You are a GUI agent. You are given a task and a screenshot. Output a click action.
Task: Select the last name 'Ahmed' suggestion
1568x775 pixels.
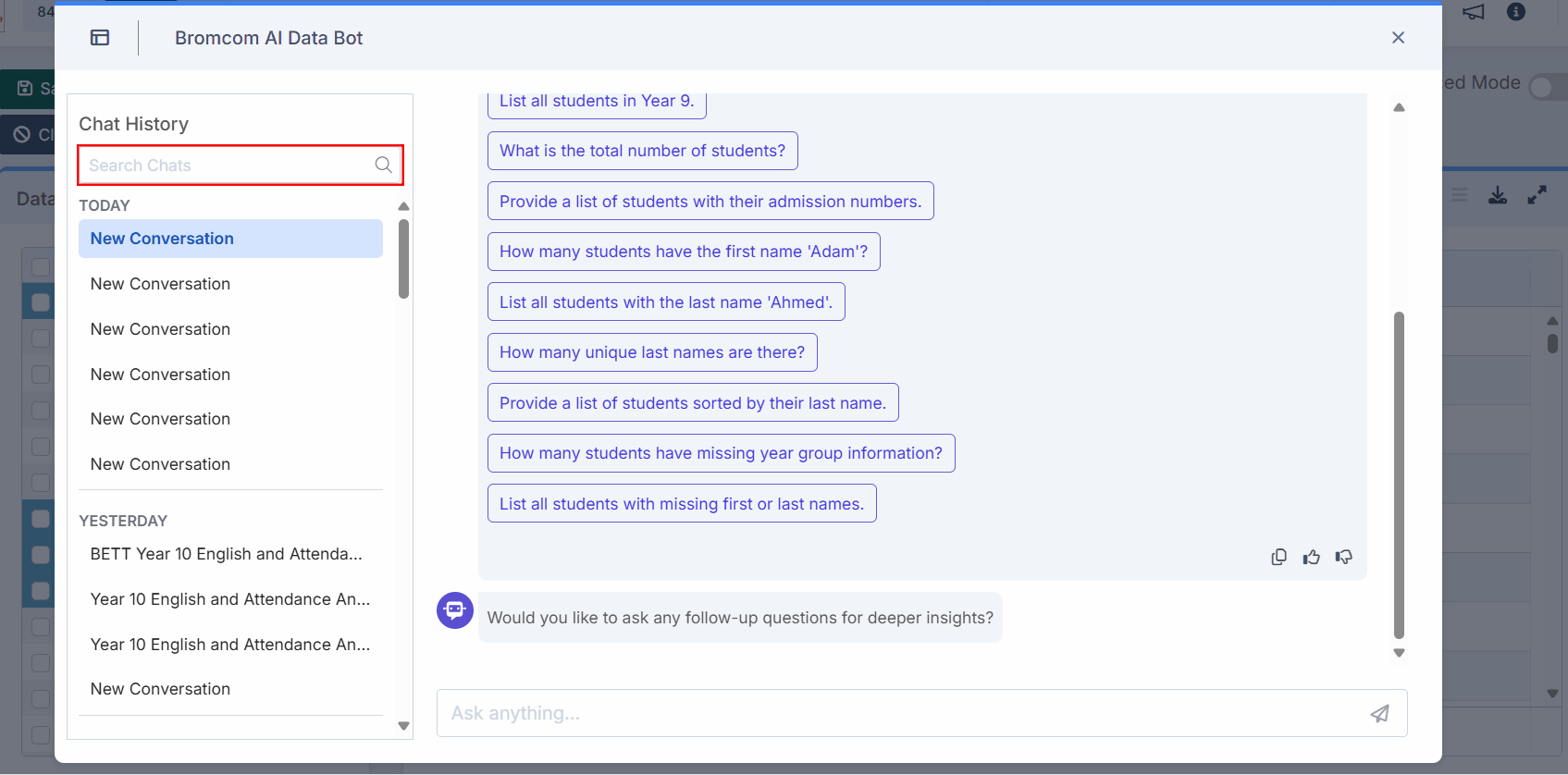pyautogui.click(x=666, y=302)
